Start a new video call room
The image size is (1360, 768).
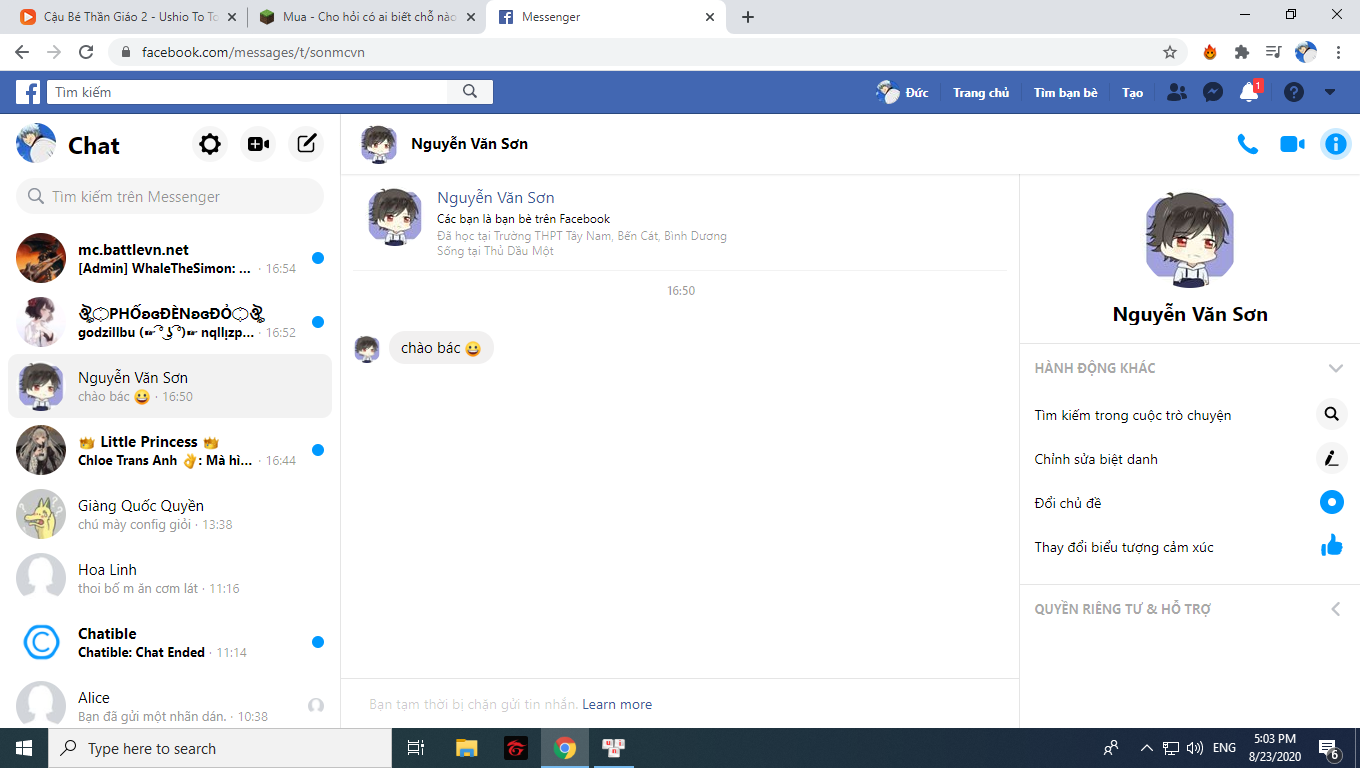[x=258, y=145]
